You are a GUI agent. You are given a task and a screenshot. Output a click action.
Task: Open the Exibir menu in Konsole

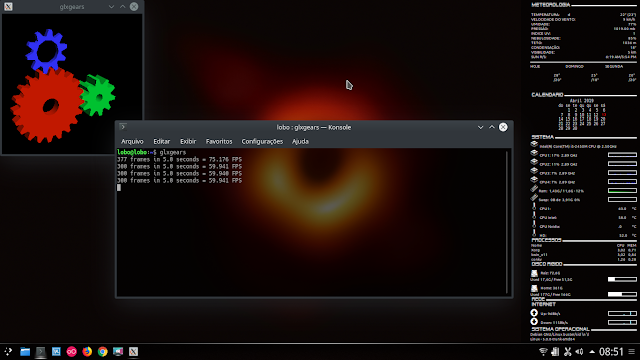(188, 141)
